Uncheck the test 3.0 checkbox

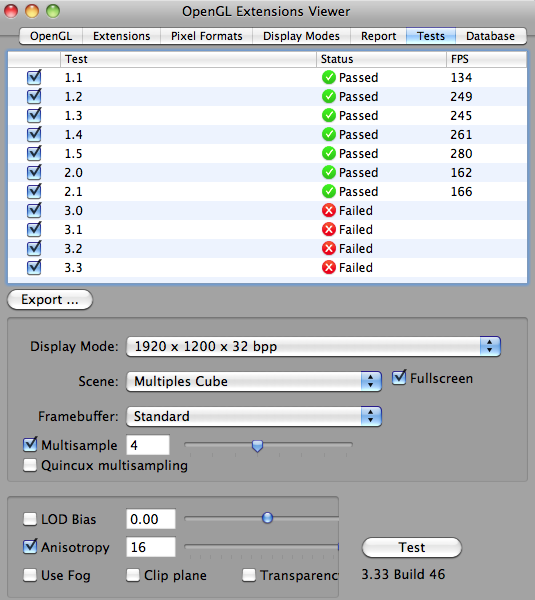[x=34, y=210]
